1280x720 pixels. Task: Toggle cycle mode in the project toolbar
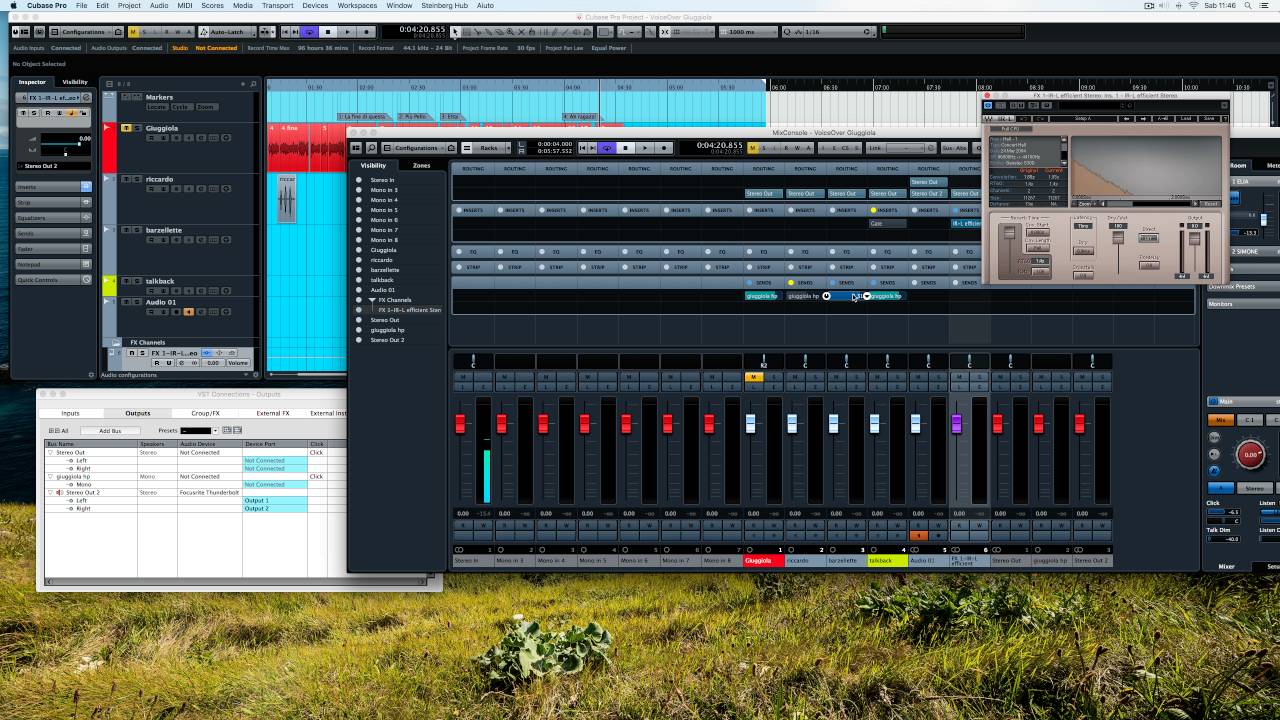coord(309,32)
